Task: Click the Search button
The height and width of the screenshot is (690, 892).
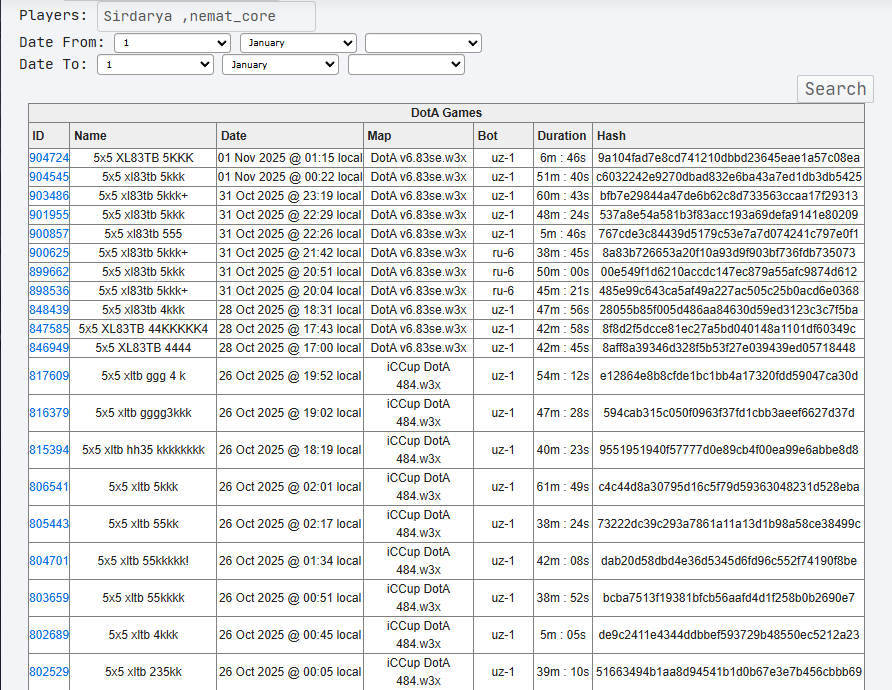Action: point(835,89)
